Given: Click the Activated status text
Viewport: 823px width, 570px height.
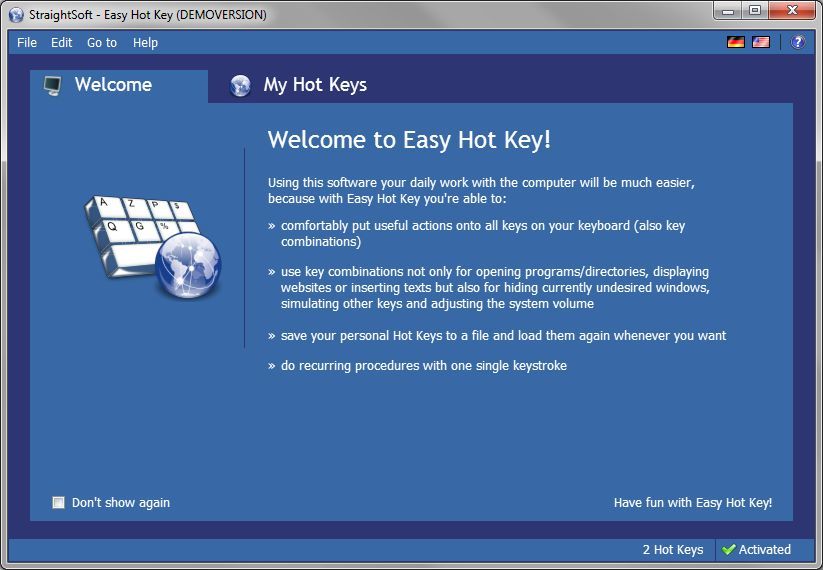Looking at the screenshot, I should [x=765, y=550].
